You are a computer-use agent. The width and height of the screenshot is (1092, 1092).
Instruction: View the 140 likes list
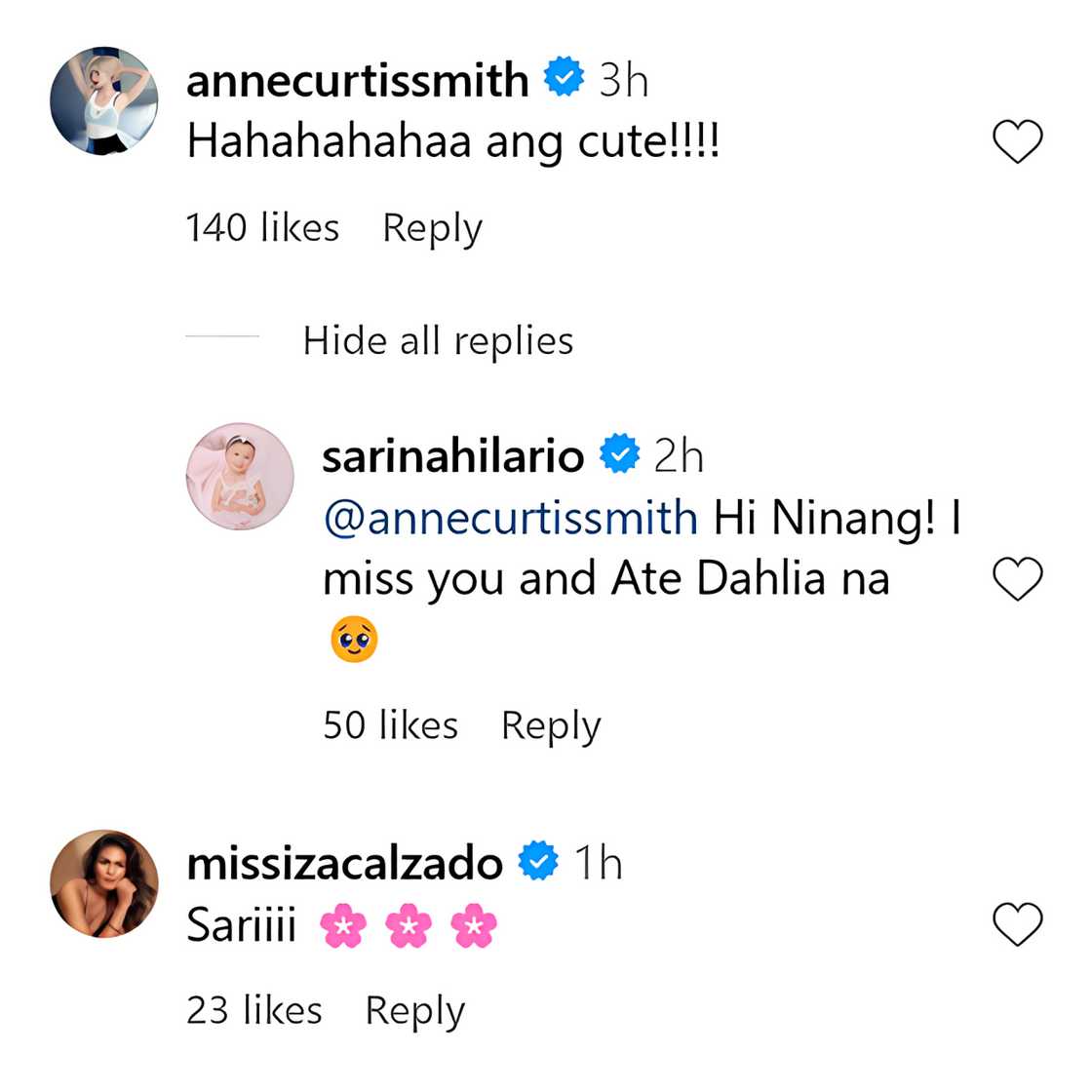[262, 228]
